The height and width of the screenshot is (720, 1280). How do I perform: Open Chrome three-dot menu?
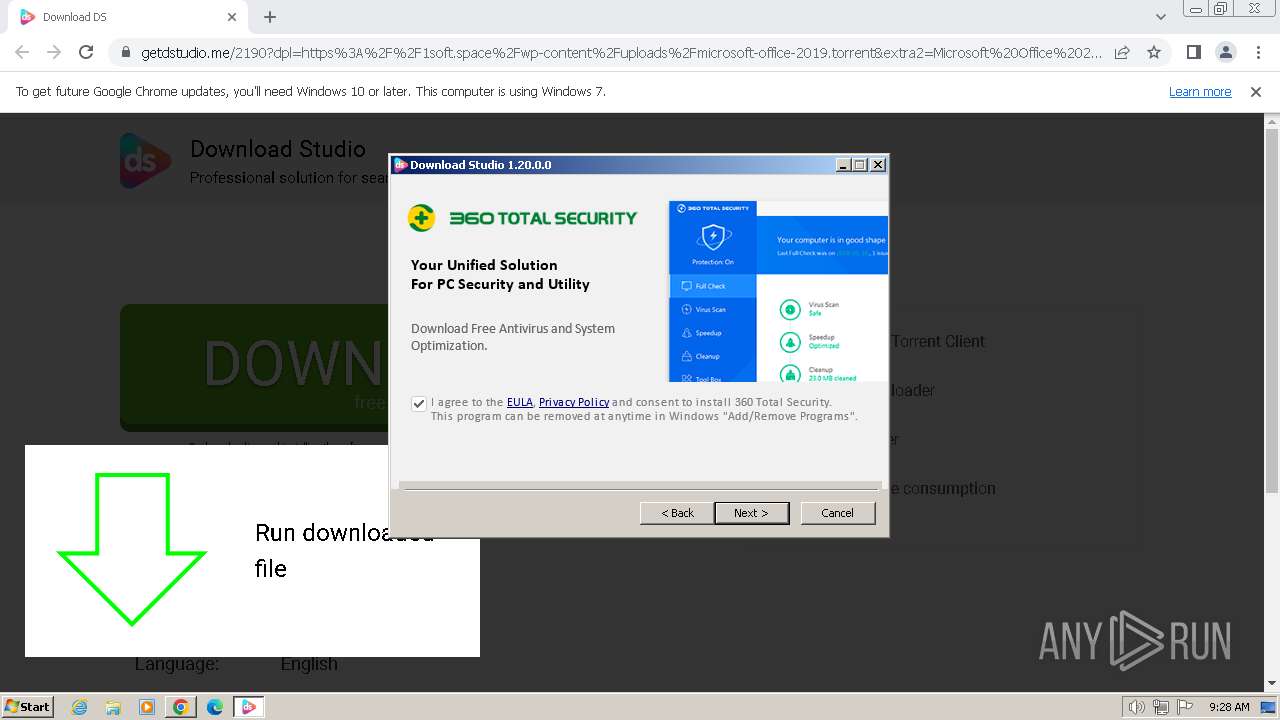click(1258, 52)
